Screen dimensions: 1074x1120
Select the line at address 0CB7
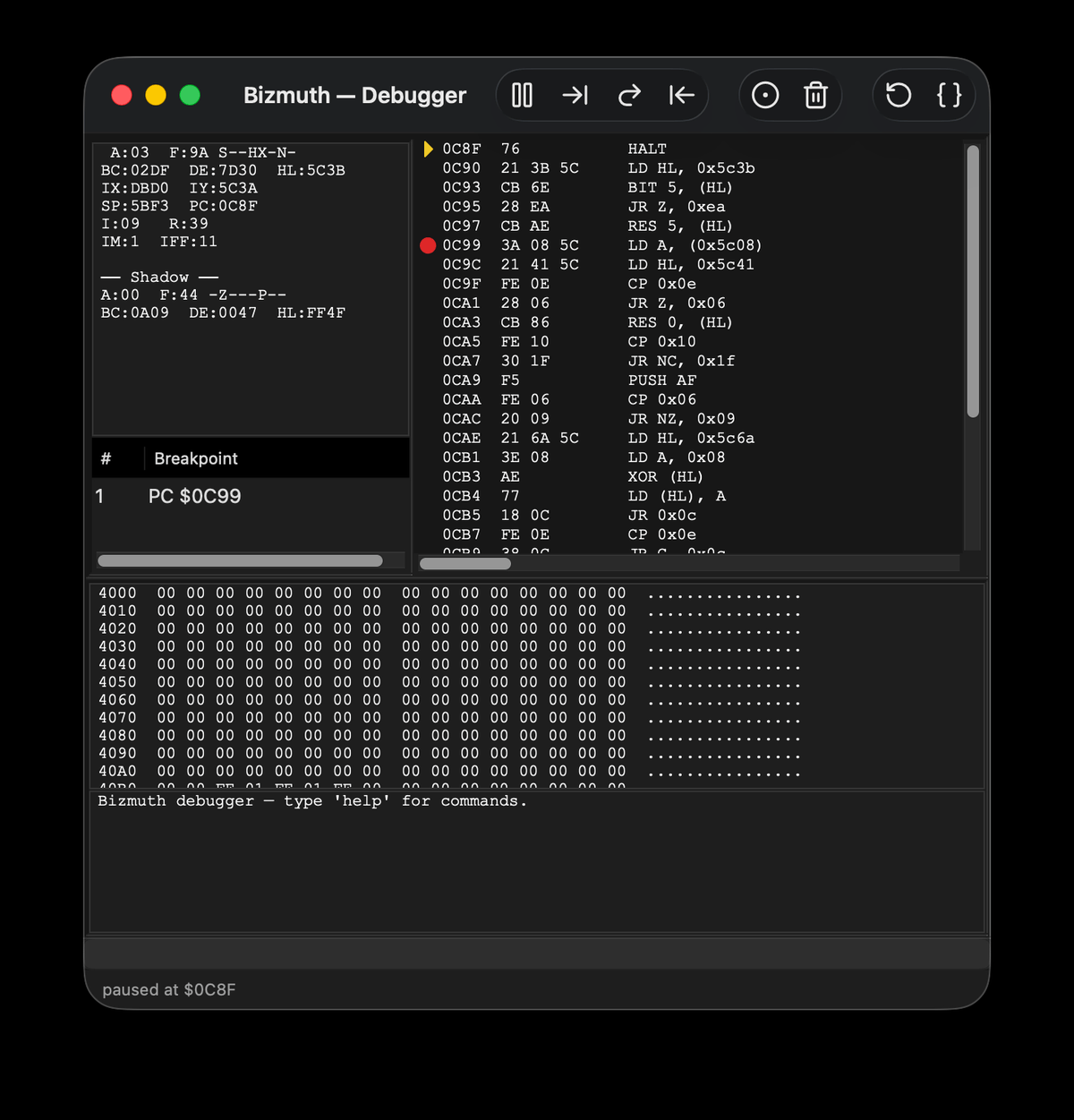688,534
